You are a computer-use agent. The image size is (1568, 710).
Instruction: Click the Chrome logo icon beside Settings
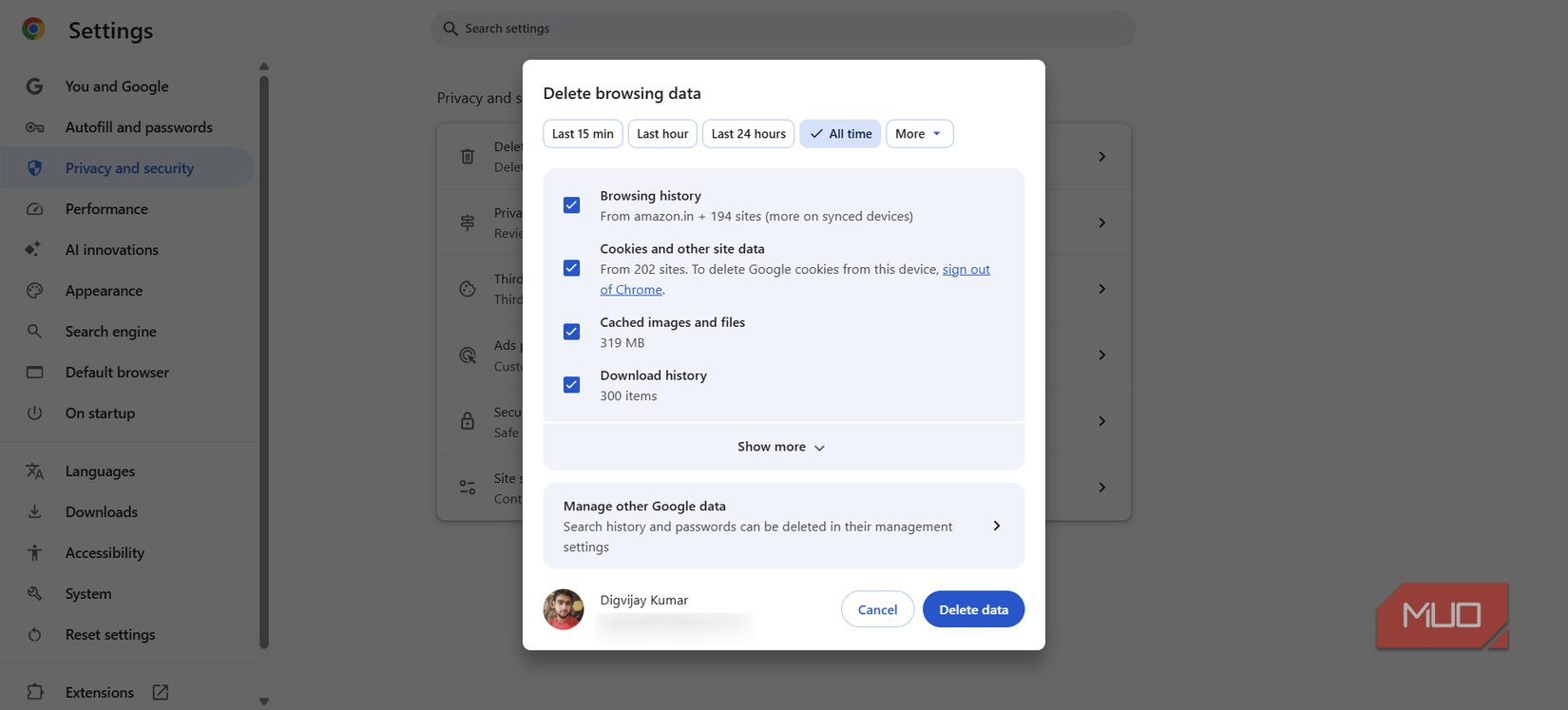pos(33,29)
